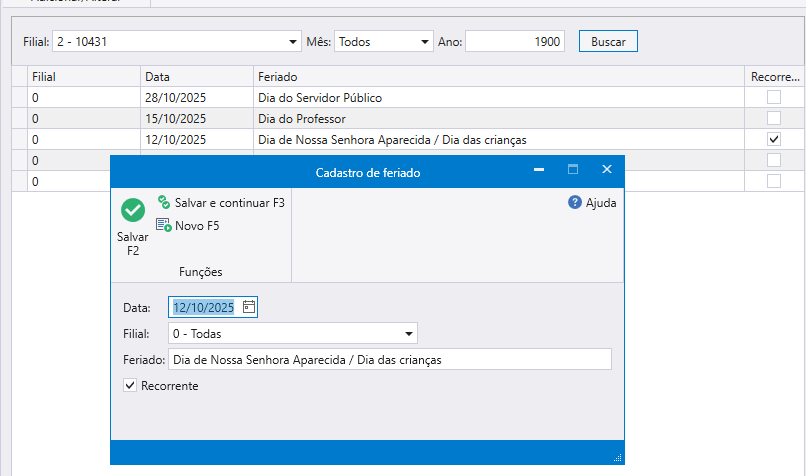Click the Buscar button

pos(608,42)
